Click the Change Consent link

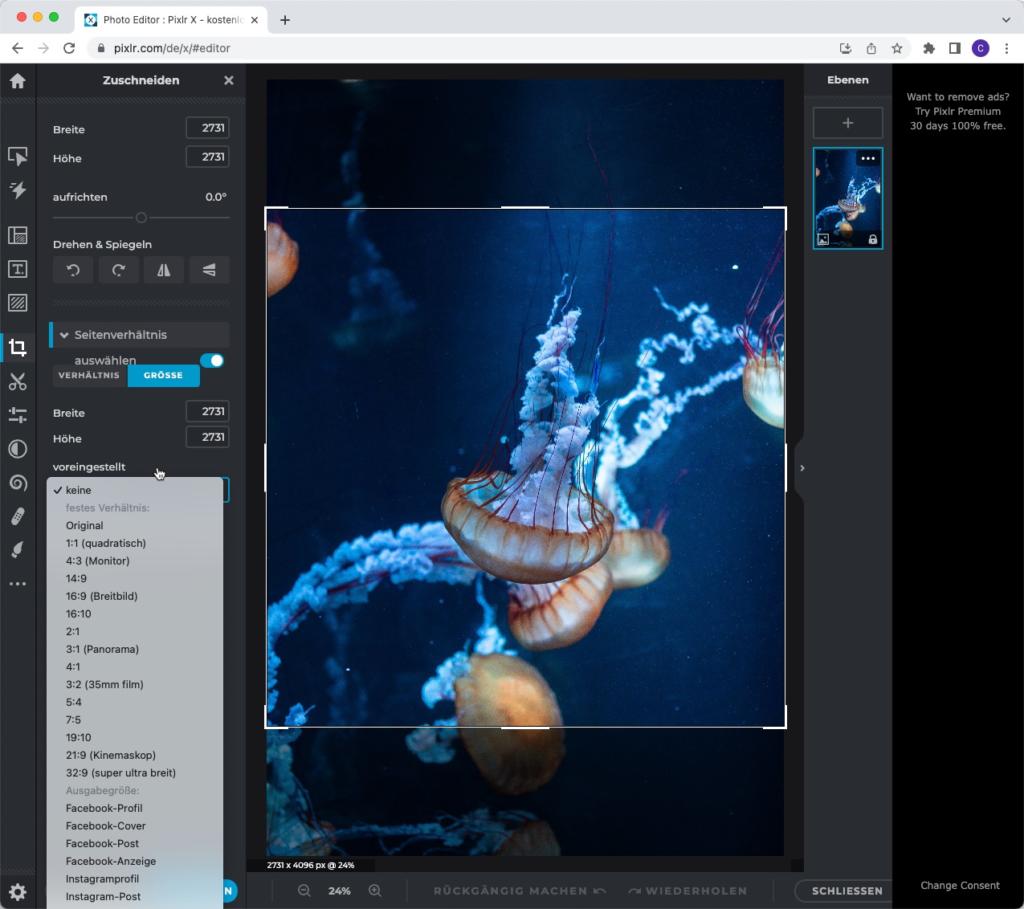click(x=958, y=885)
